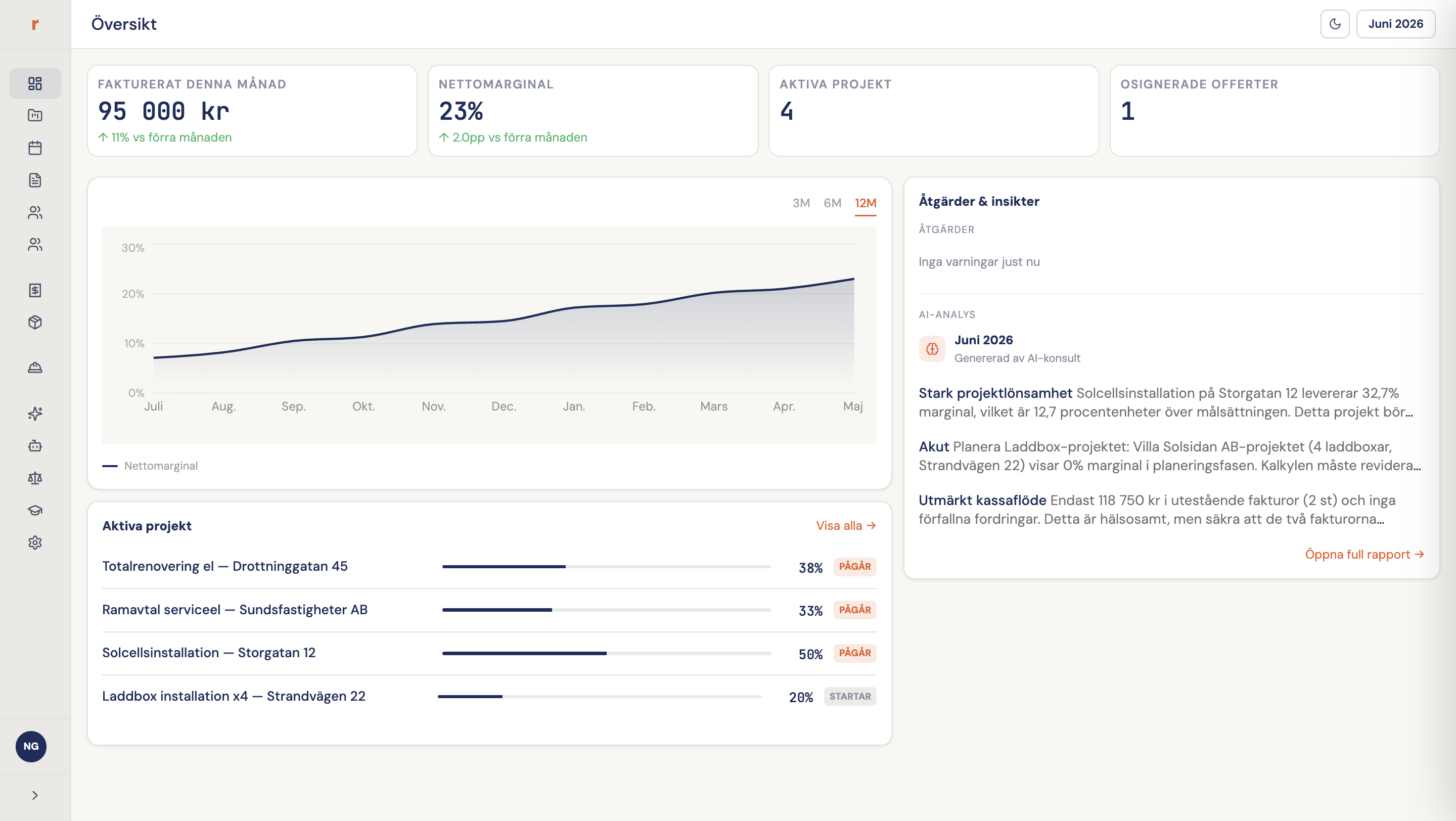
Task: Click the 'Åtgärder & insikter' panel heading
Action: (x=979, y=201)
